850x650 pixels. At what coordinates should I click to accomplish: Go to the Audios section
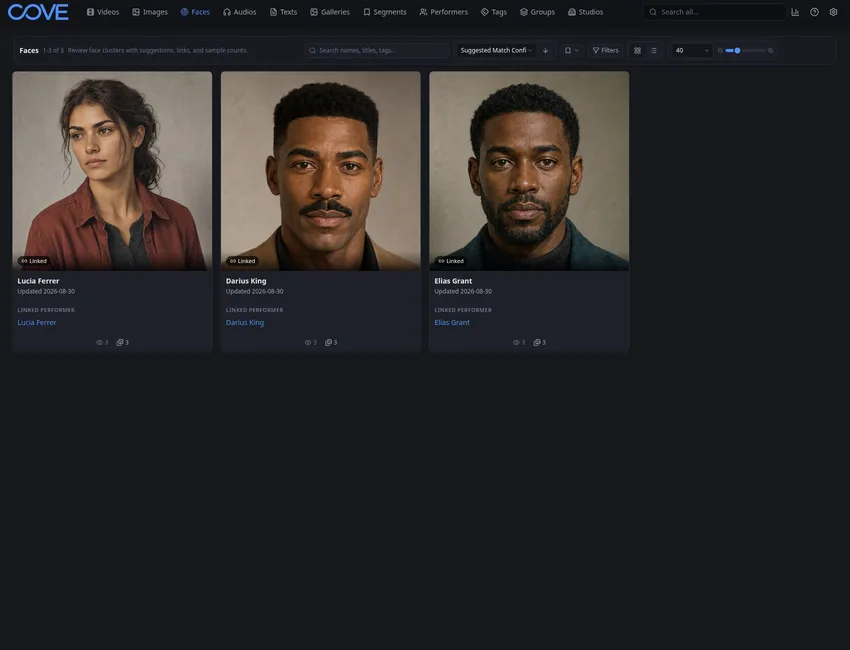[240, 12]
